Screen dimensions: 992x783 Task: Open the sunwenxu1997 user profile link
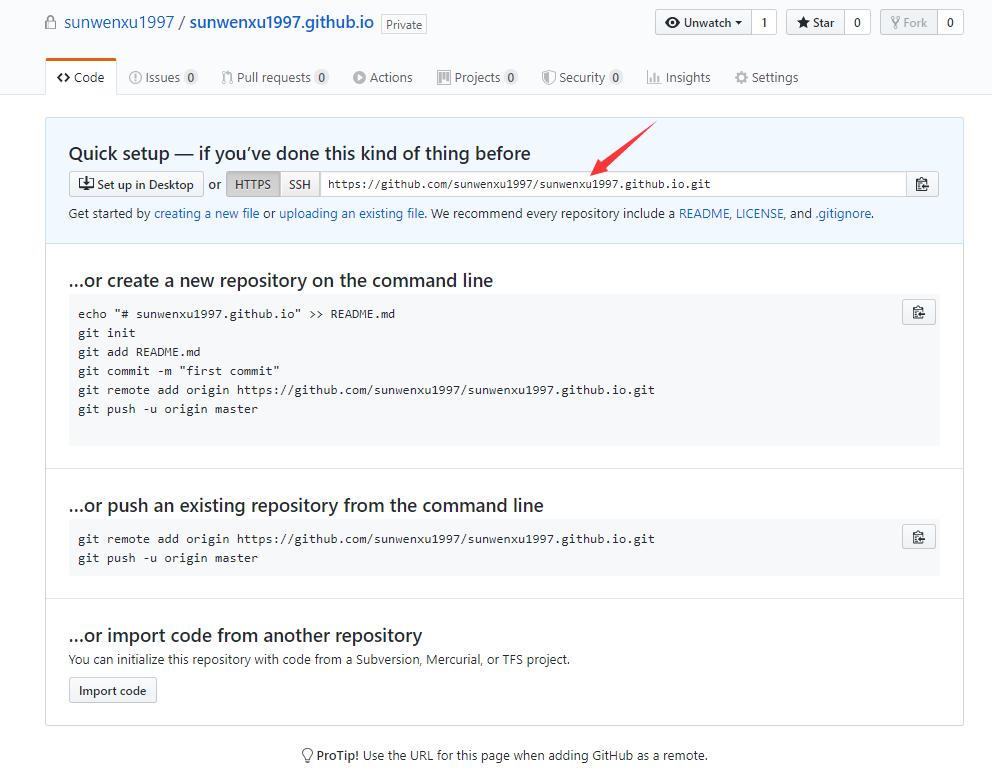click(119, 22)
